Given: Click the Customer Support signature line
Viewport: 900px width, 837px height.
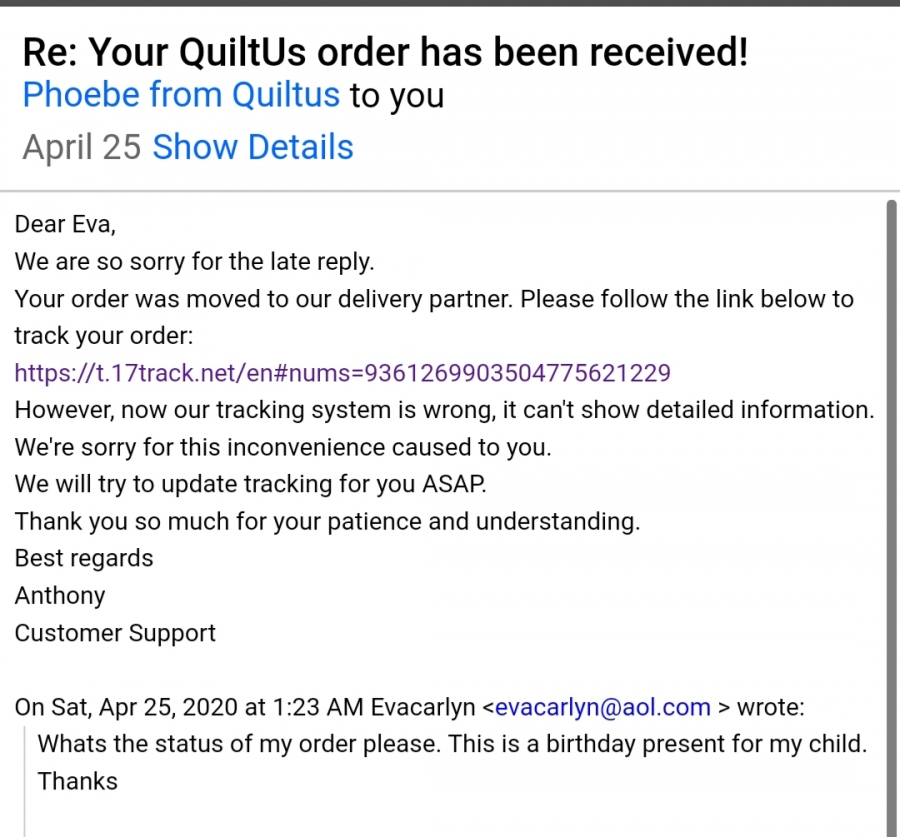Looking at the screenshot, I should coord(115,633).
